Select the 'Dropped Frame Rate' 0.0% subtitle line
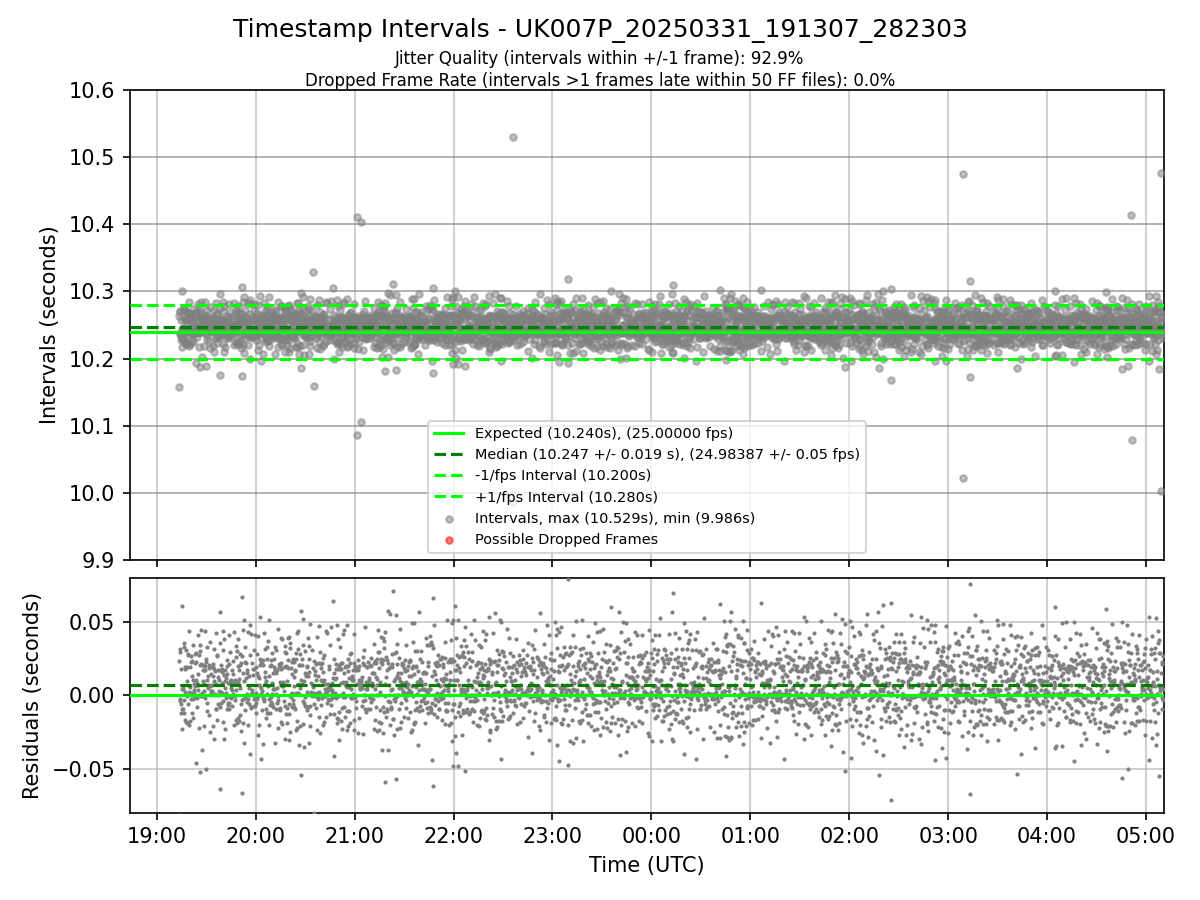The height and width of the screenshot is (900, 1200). tap(600, 80)
